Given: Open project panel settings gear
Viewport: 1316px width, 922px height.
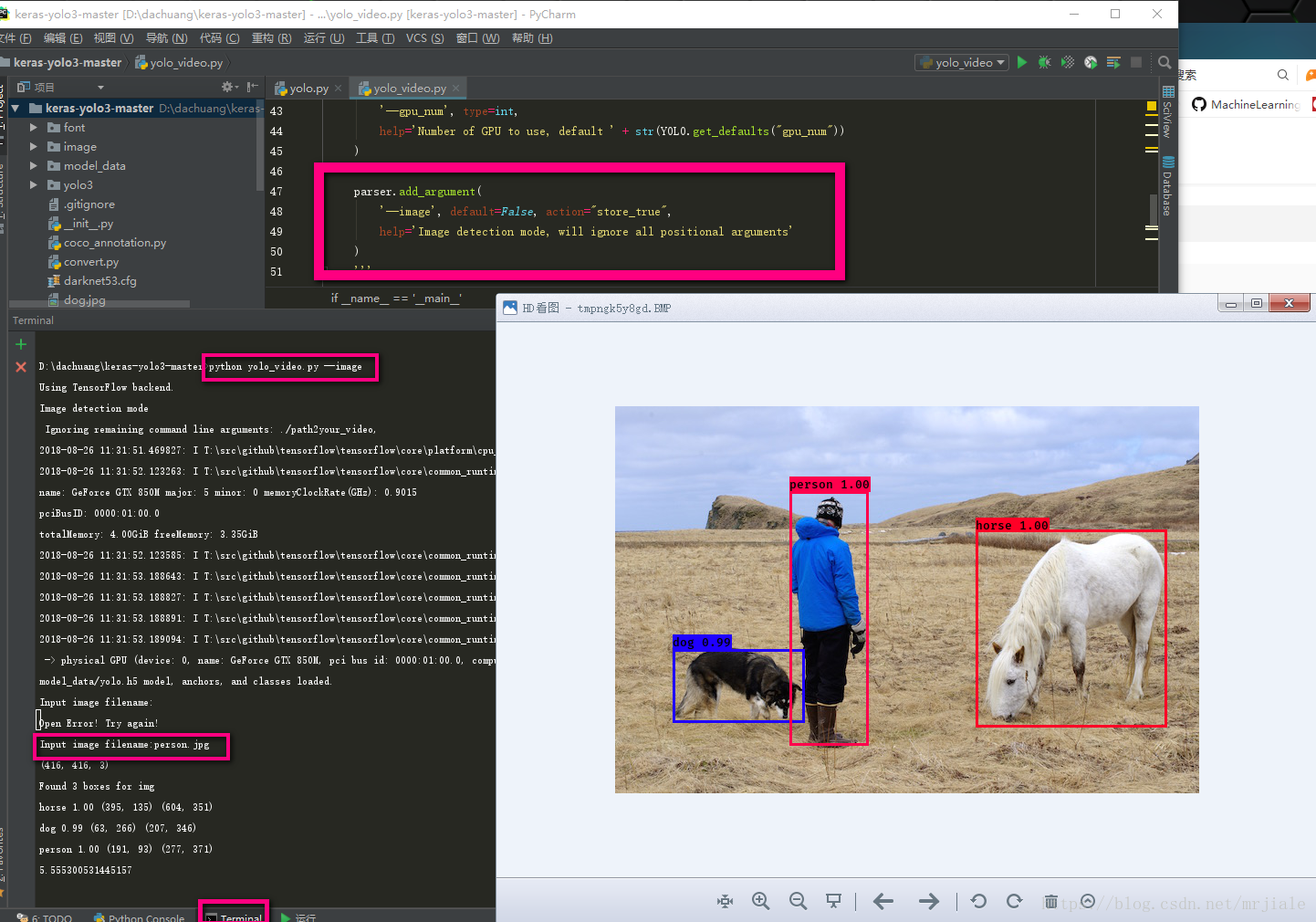Looking at the screenshot, I should click(x=228, y=87).
